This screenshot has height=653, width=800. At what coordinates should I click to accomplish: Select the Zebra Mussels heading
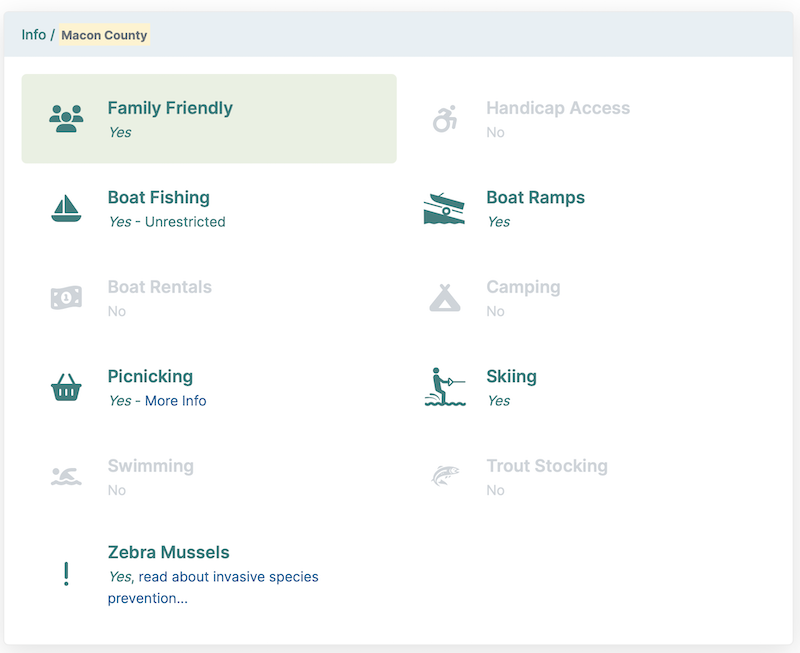[x=168, y=552]
